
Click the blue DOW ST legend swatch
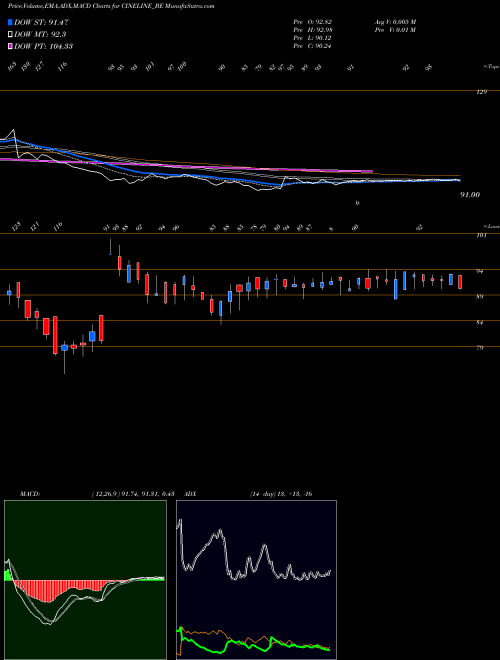pos(10,22)
